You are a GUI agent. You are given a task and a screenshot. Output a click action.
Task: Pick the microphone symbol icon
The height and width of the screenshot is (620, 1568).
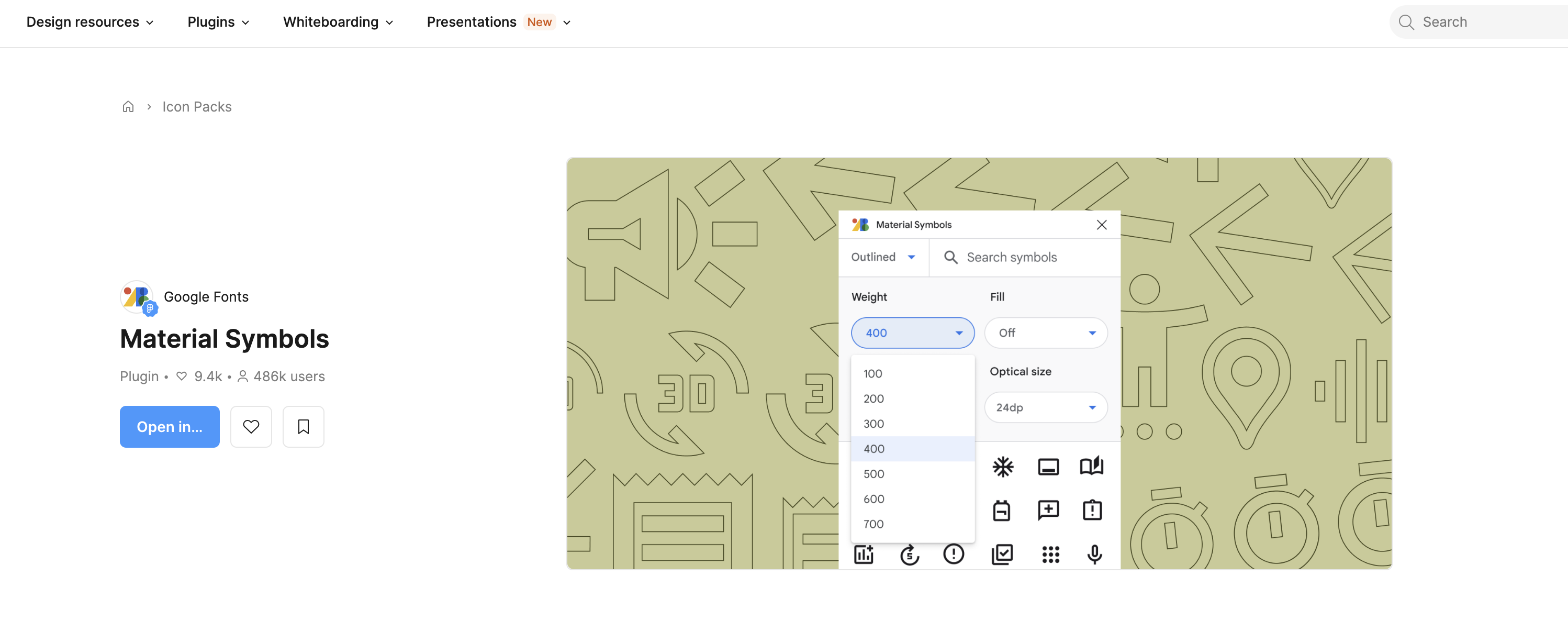(x=1094, y=554)
